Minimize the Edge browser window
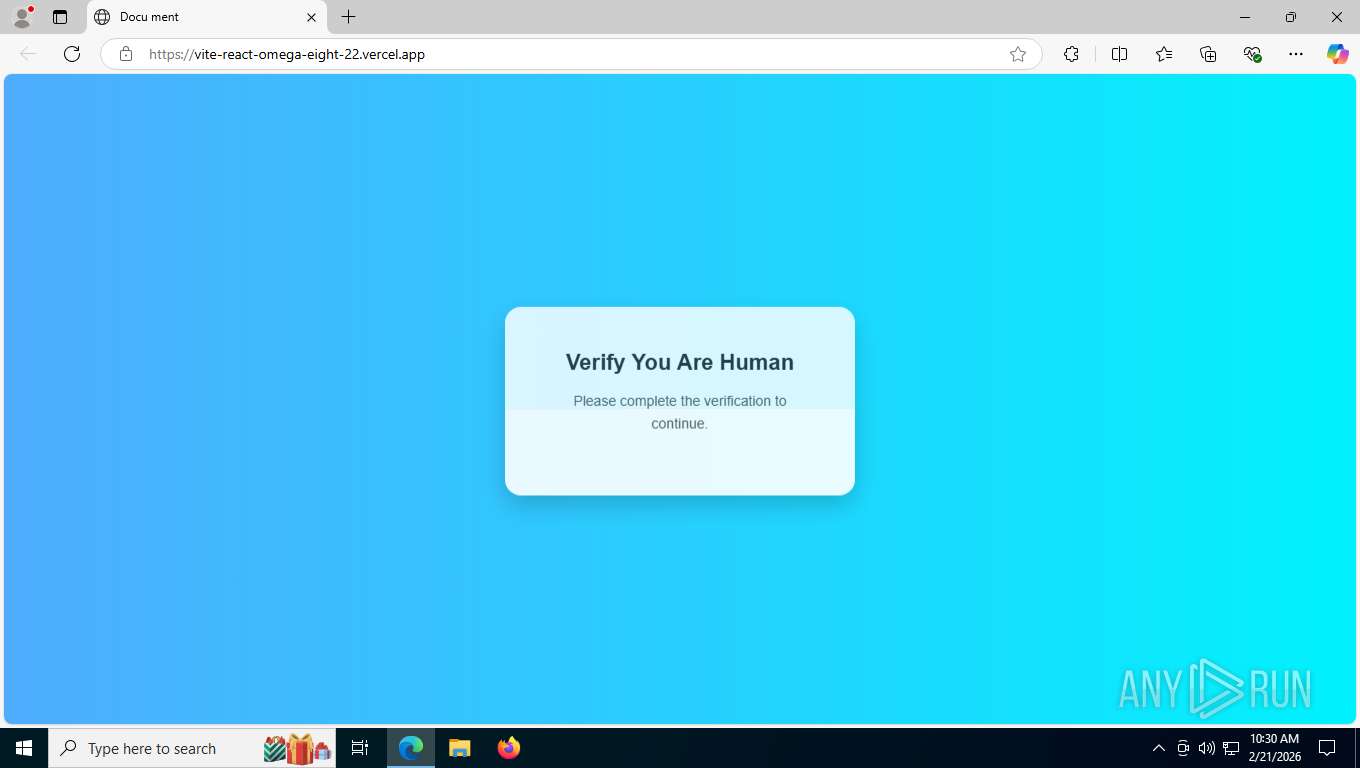1360x768 pixels. tap(1245, 17)
